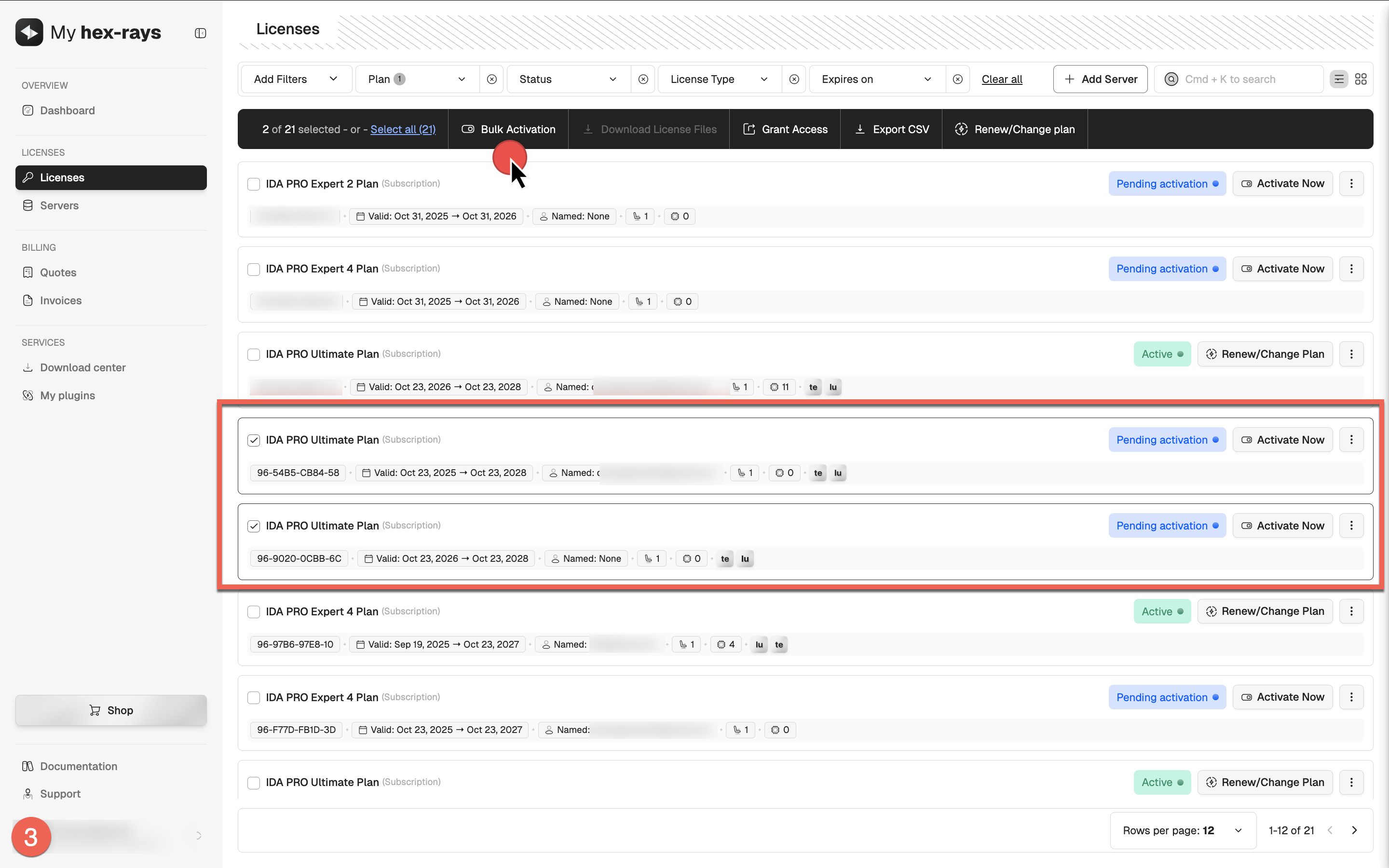Viewport: 1389px width, 868px height.
Task: Click the Shop button in sidebar
Action: pyautogui.click(x=111, y=710)
